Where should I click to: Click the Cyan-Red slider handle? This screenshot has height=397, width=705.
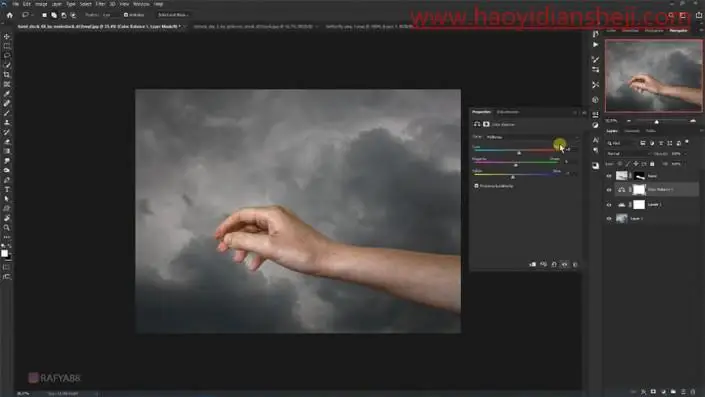[519, 153]
